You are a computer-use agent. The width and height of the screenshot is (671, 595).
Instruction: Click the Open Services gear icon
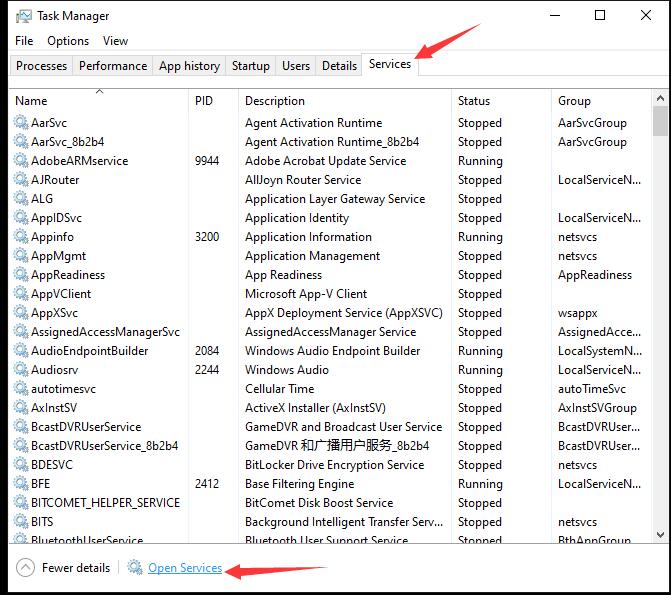click(135, 568)
